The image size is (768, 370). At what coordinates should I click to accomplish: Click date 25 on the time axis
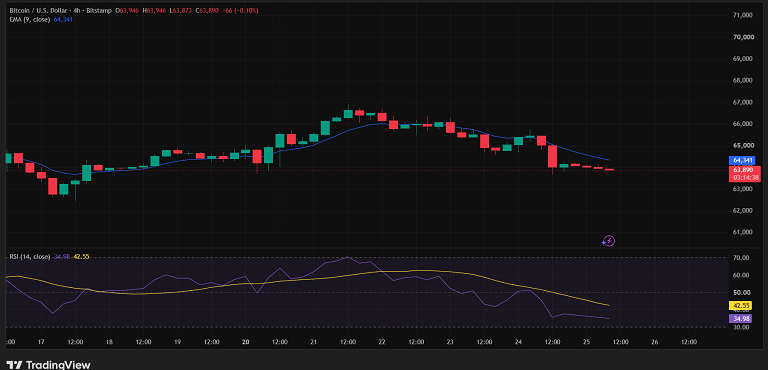586,342
